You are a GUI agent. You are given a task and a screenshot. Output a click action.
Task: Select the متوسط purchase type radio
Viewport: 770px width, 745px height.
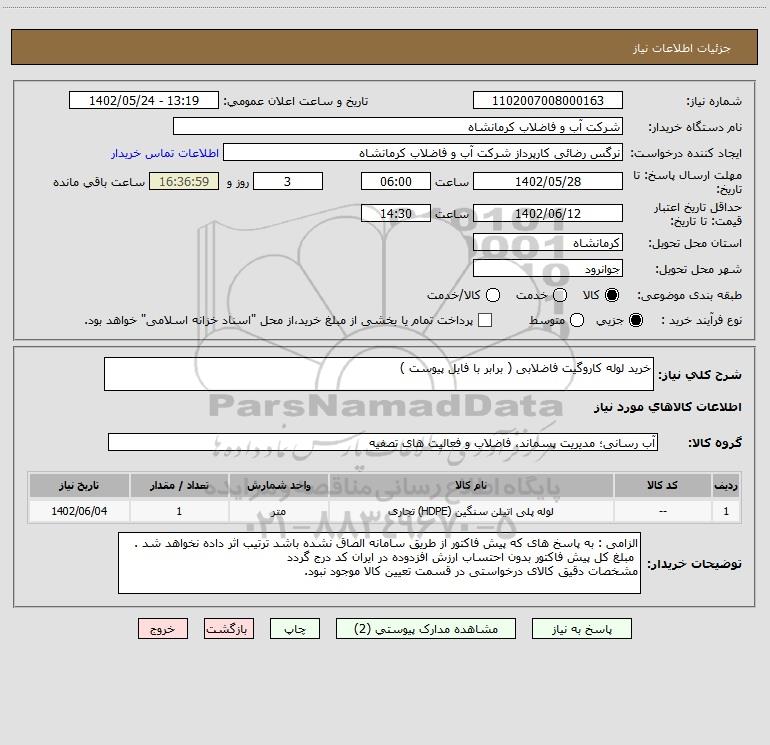[x=577, y=320]
